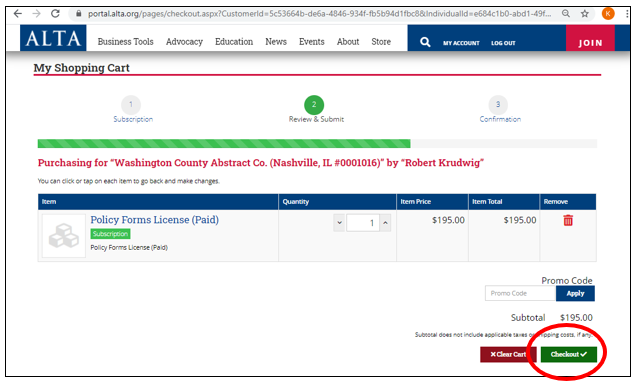Open the Advocacy menu
This screenshot has height=387, width=639.
(184, 42)
